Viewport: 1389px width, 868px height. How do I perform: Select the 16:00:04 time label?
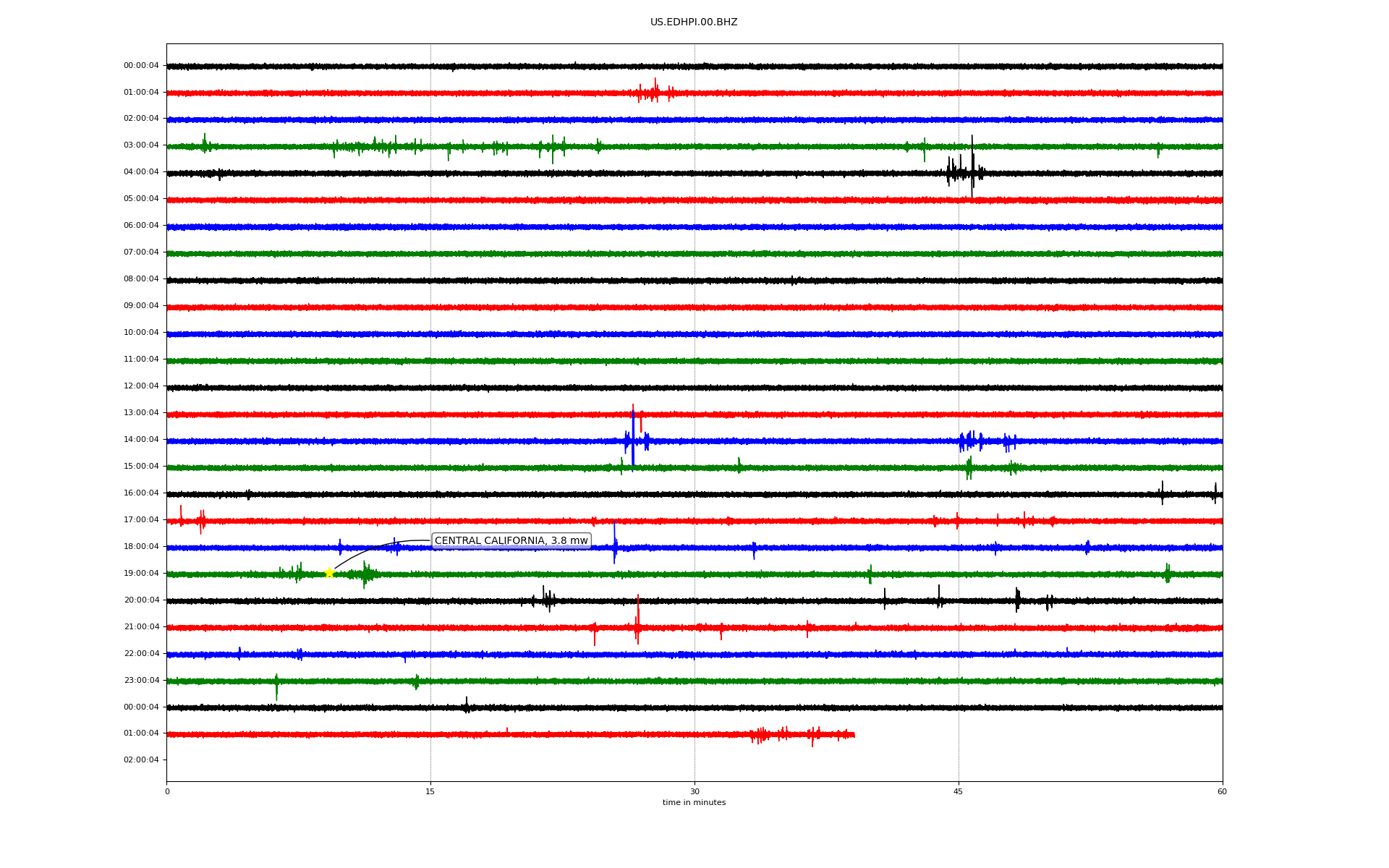[x=141, y=493]
